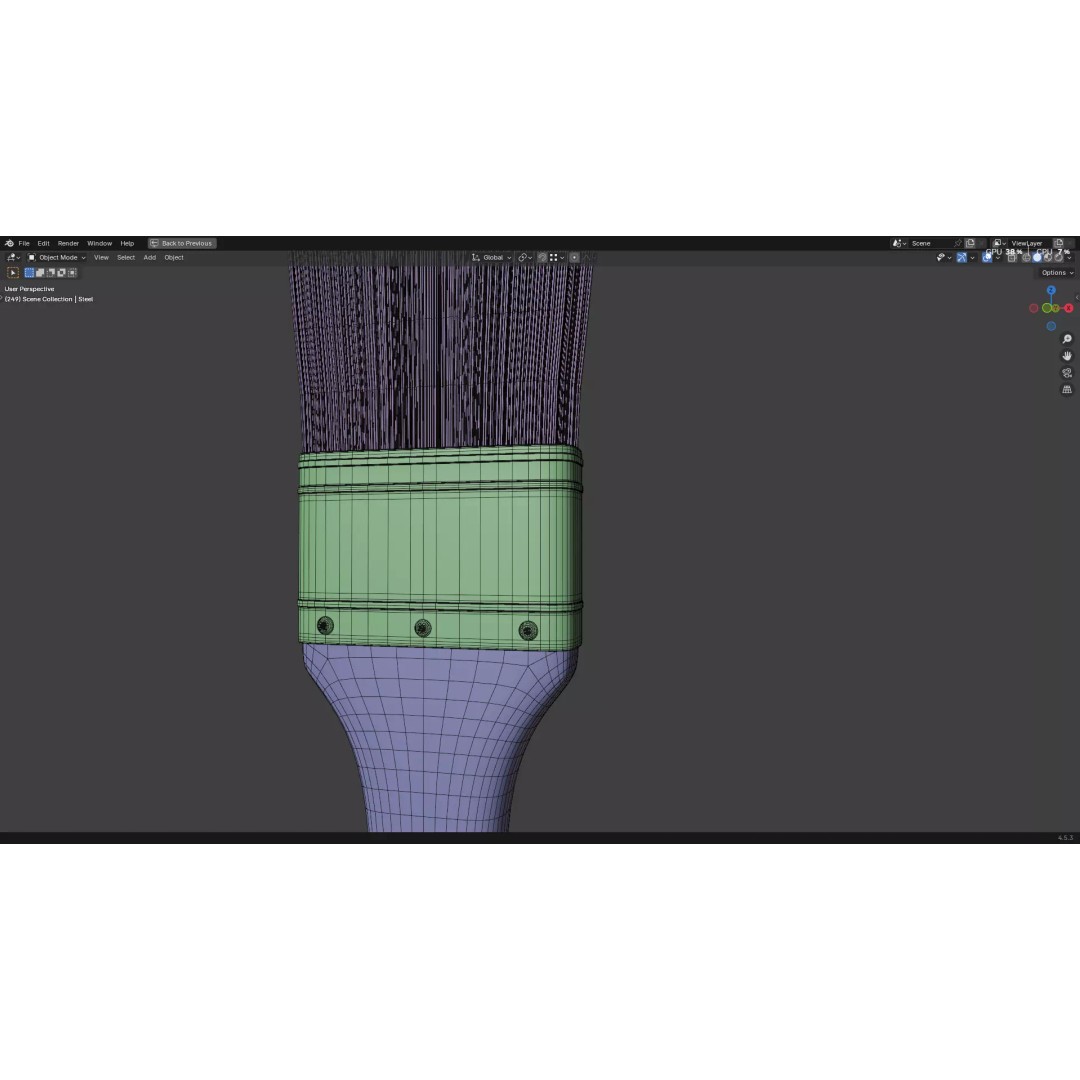1080x1080 pixels.
Task: Toggle proportional editing
Action: (x=574, y=258)
